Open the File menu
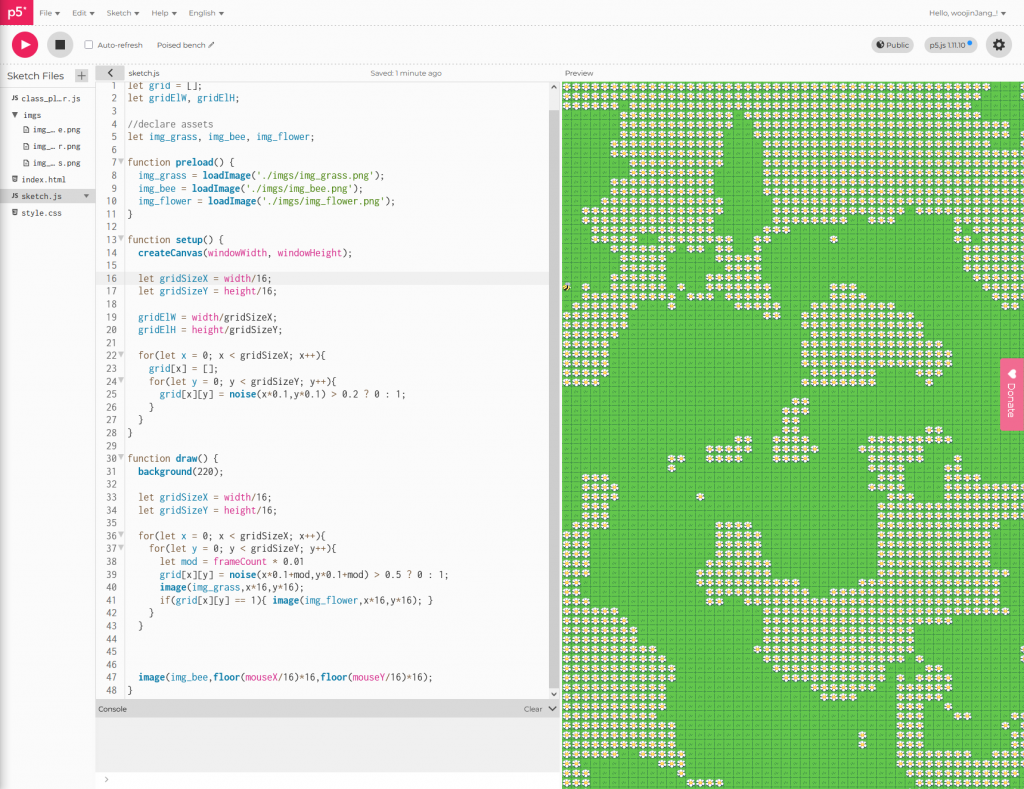Screen dimensions: 1024x789 click(x=49, y=13)
